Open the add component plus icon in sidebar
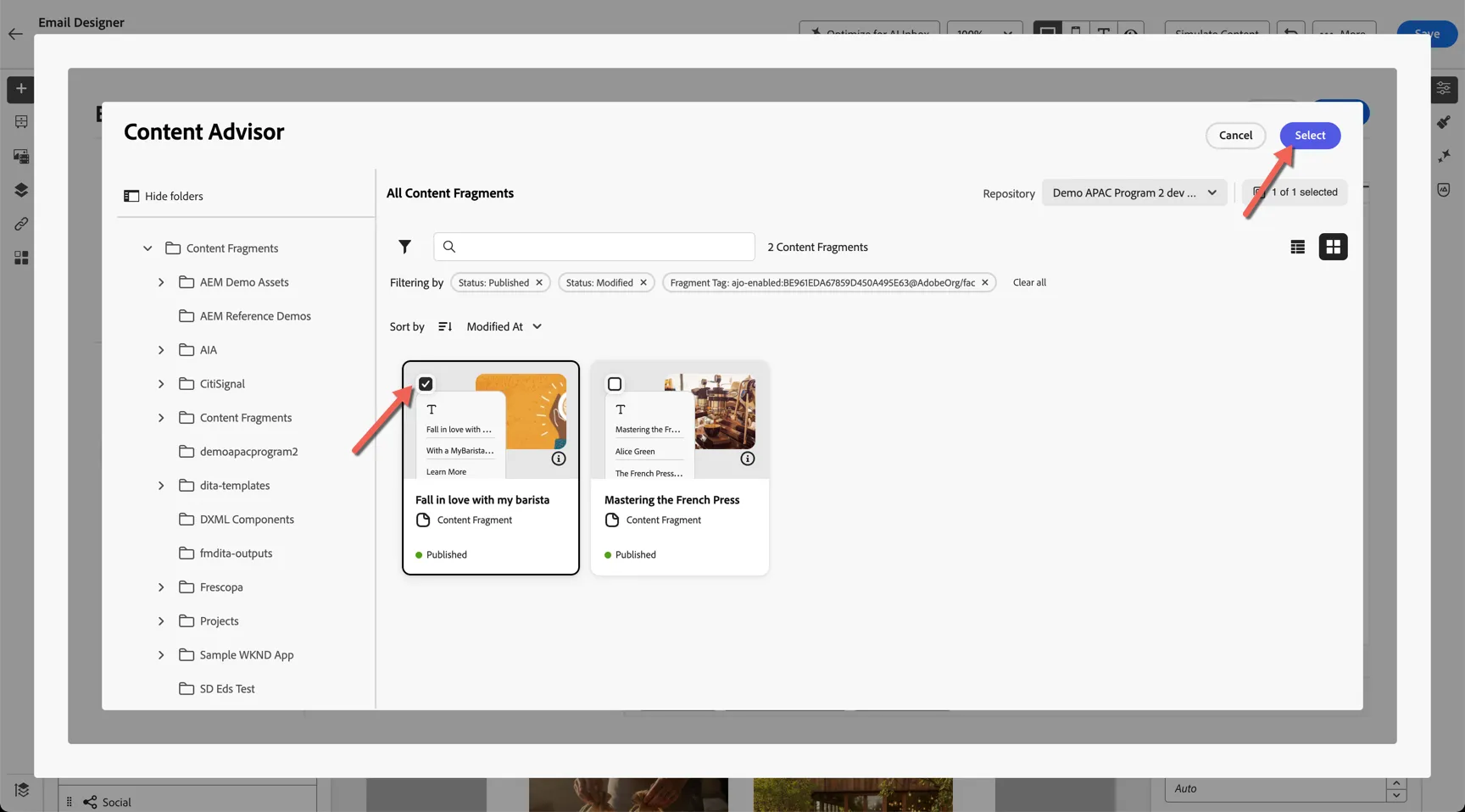 click(x=21, y=88)
